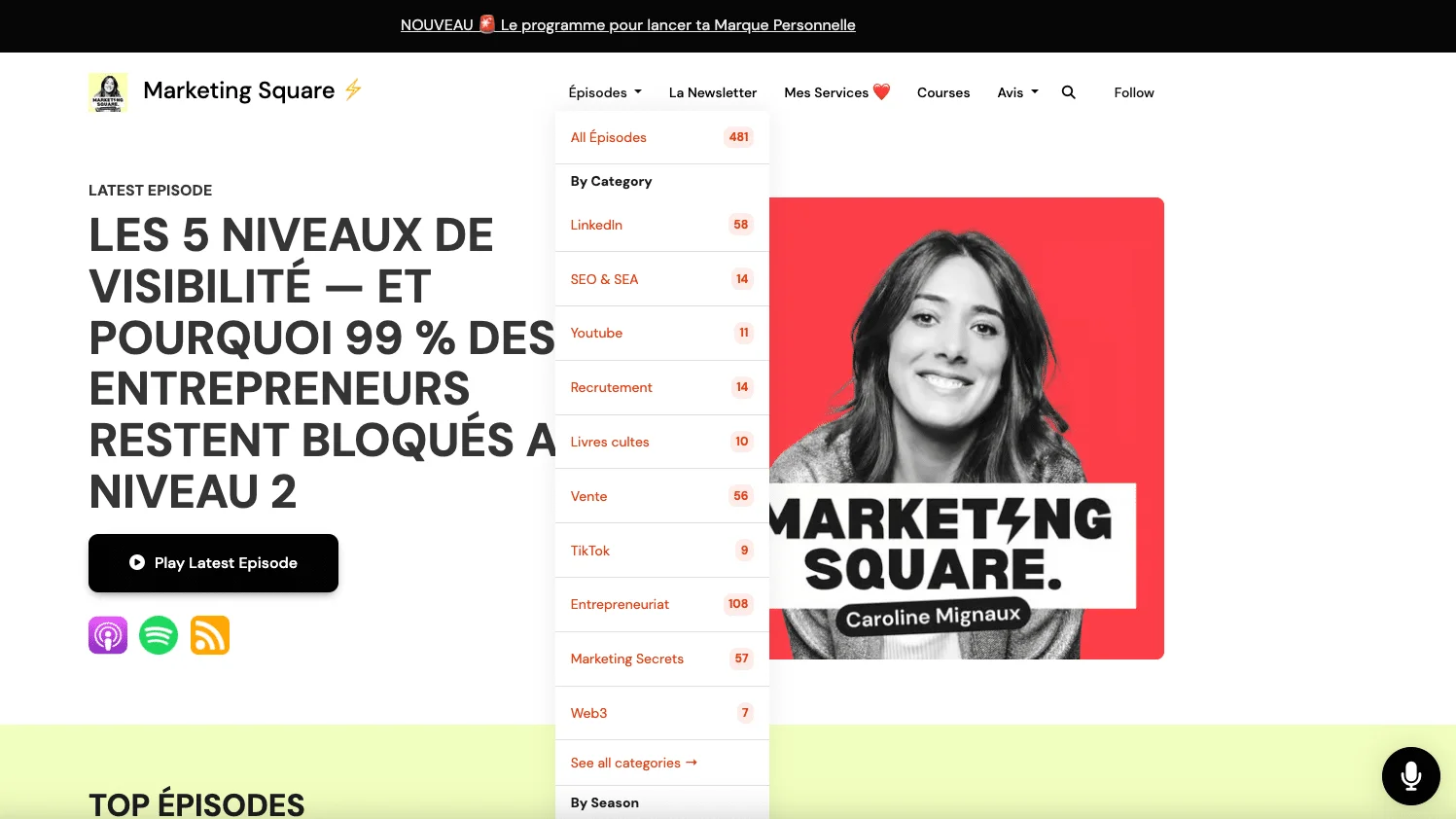
Task: Click the Follow link in navigation
Action: coord(1134,92)
